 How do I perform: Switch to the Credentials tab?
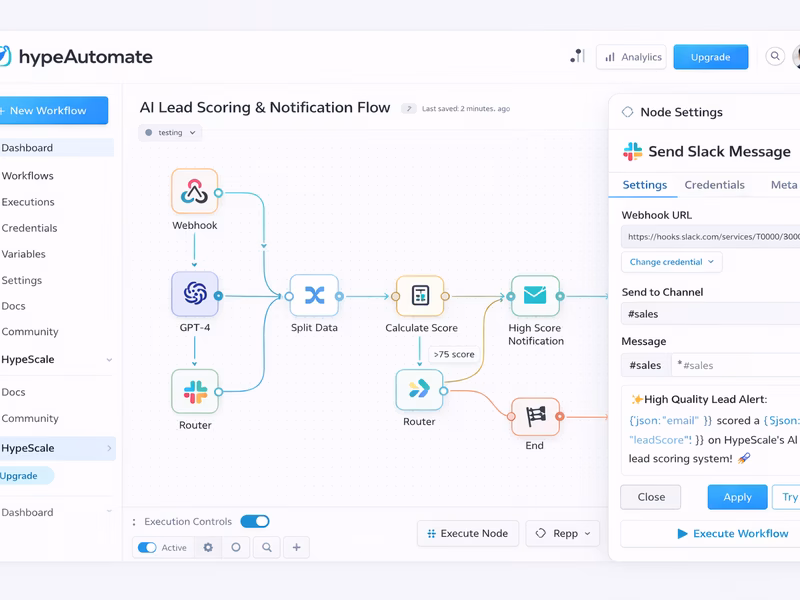point(715,185)
